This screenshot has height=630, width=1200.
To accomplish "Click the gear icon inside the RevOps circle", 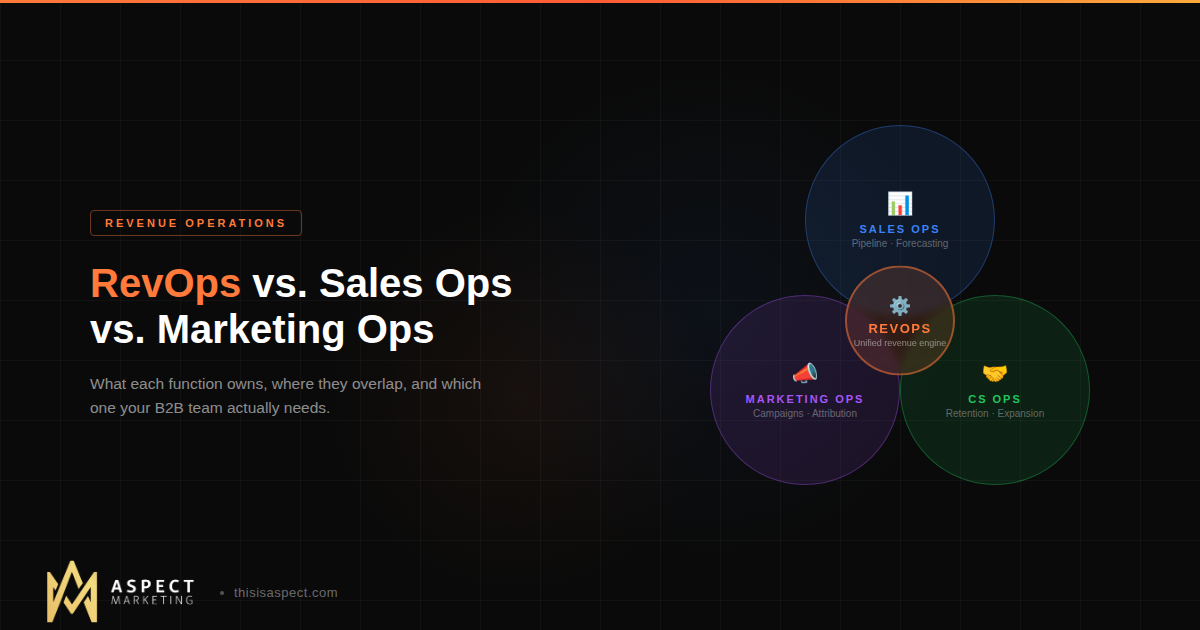I will (x=899, y=305).
